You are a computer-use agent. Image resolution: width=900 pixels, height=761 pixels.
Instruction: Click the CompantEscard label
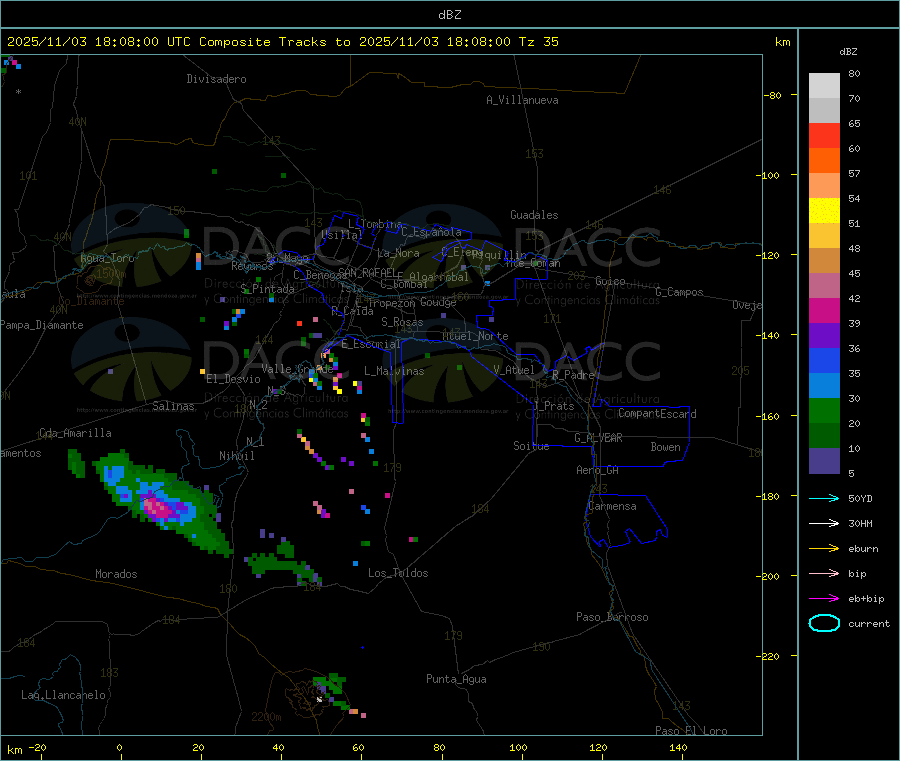tap(657, 413)
